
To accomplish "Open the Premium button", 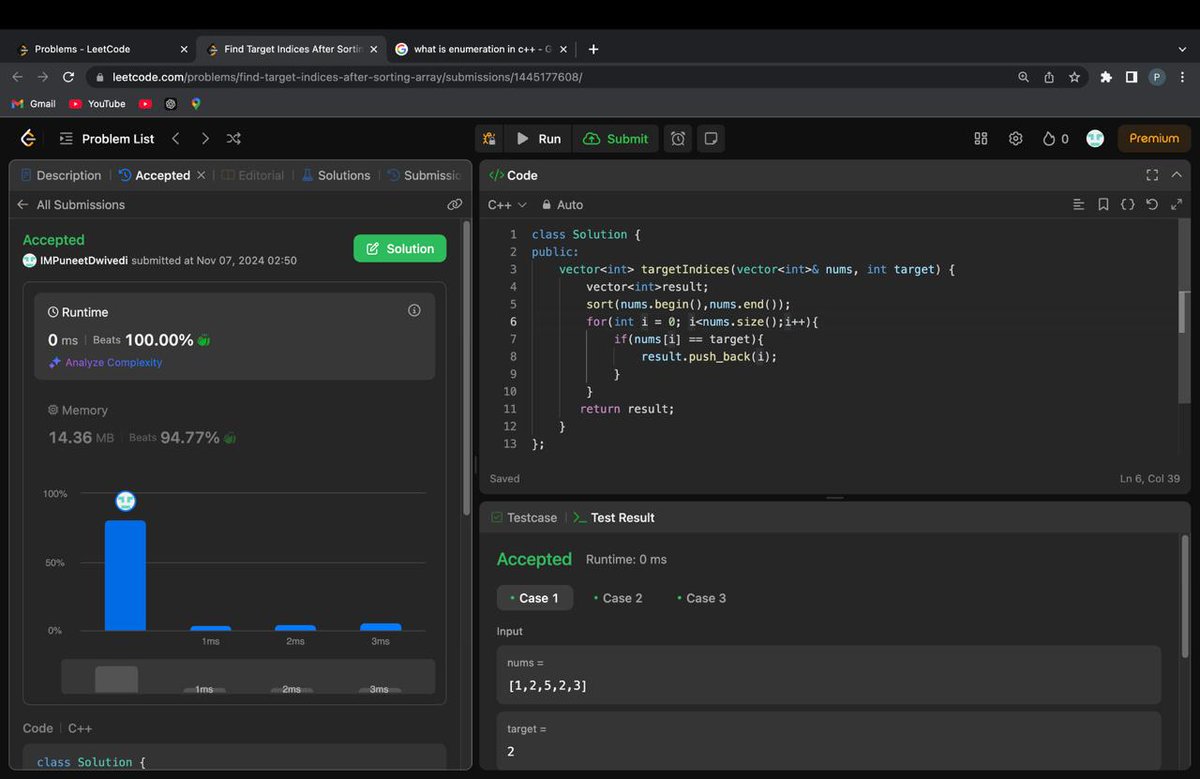I will 1154,138.
